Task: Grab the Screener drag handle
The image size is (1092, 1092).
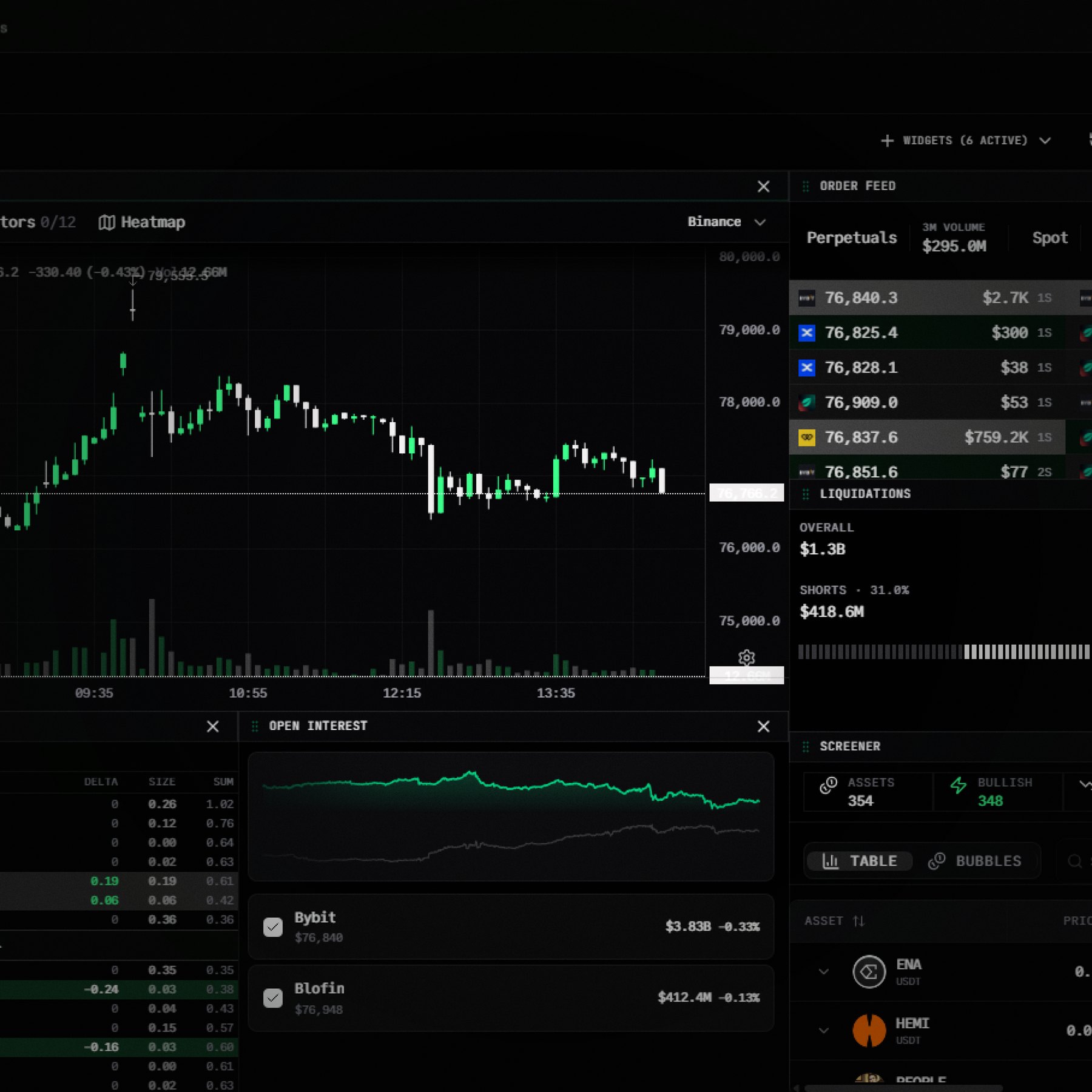Action: coord(806,747)
